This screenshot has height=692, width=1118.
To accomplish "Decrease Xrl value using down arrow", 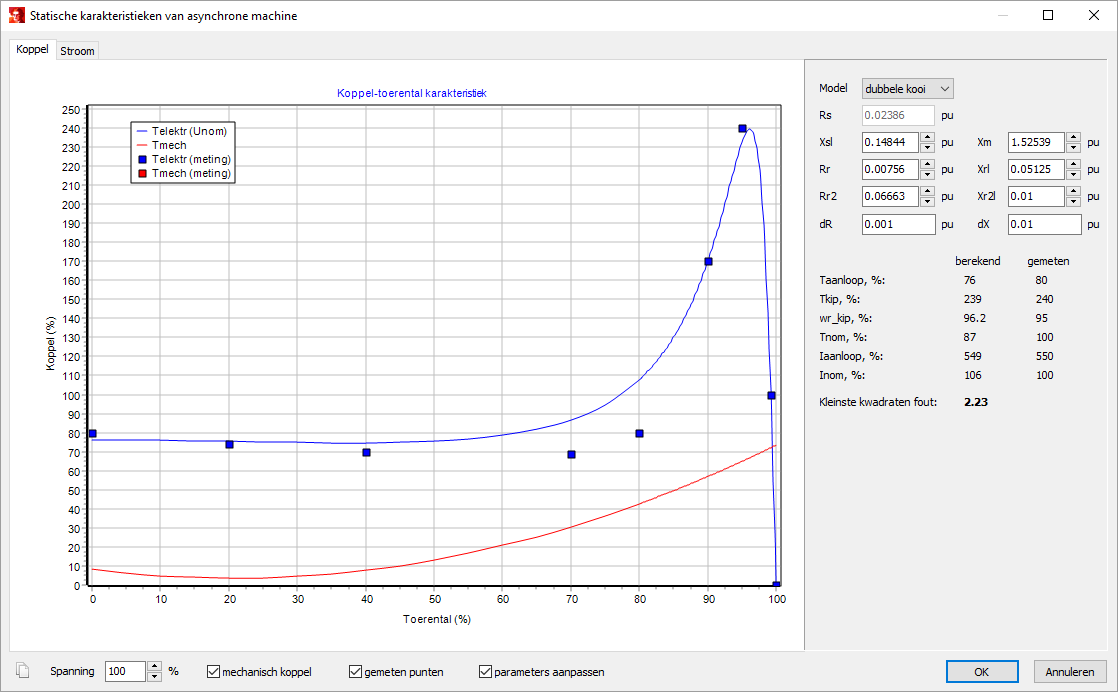I will (1073, 175).
